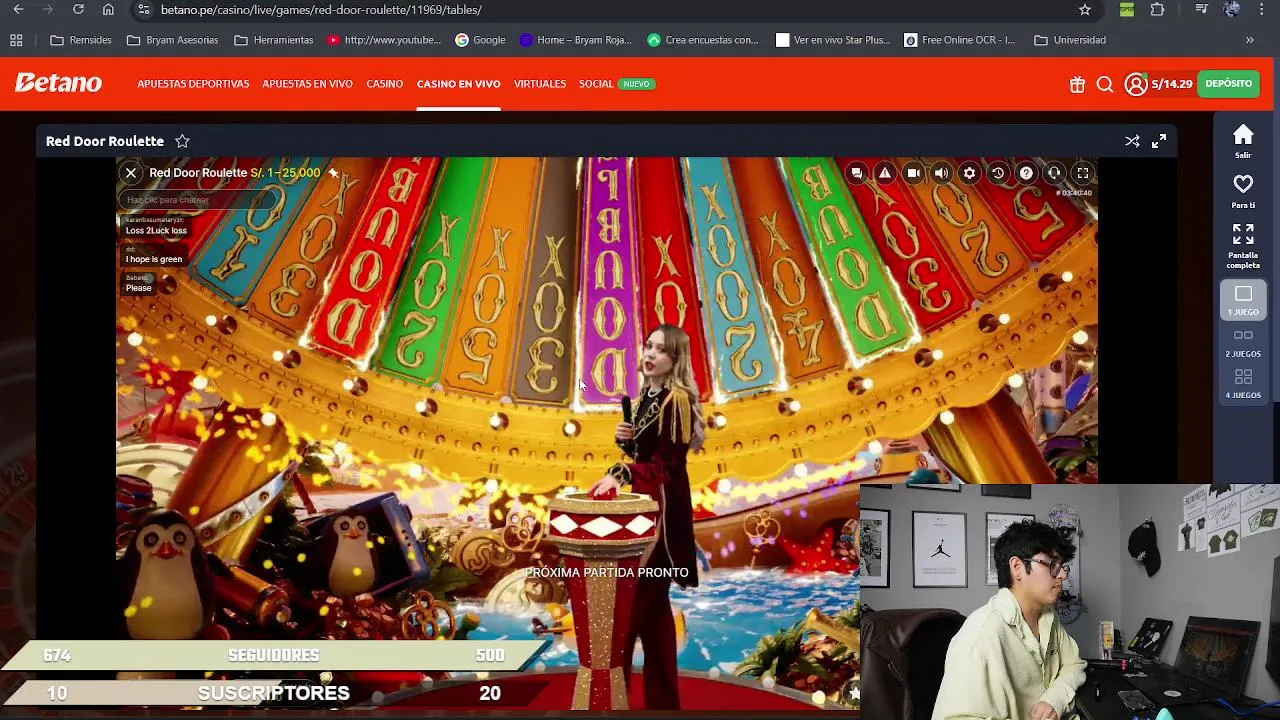Screen dimensions: 1280x720
Task: Select CASINO EN VIVO tab
Action: click(x=458, y=84)
